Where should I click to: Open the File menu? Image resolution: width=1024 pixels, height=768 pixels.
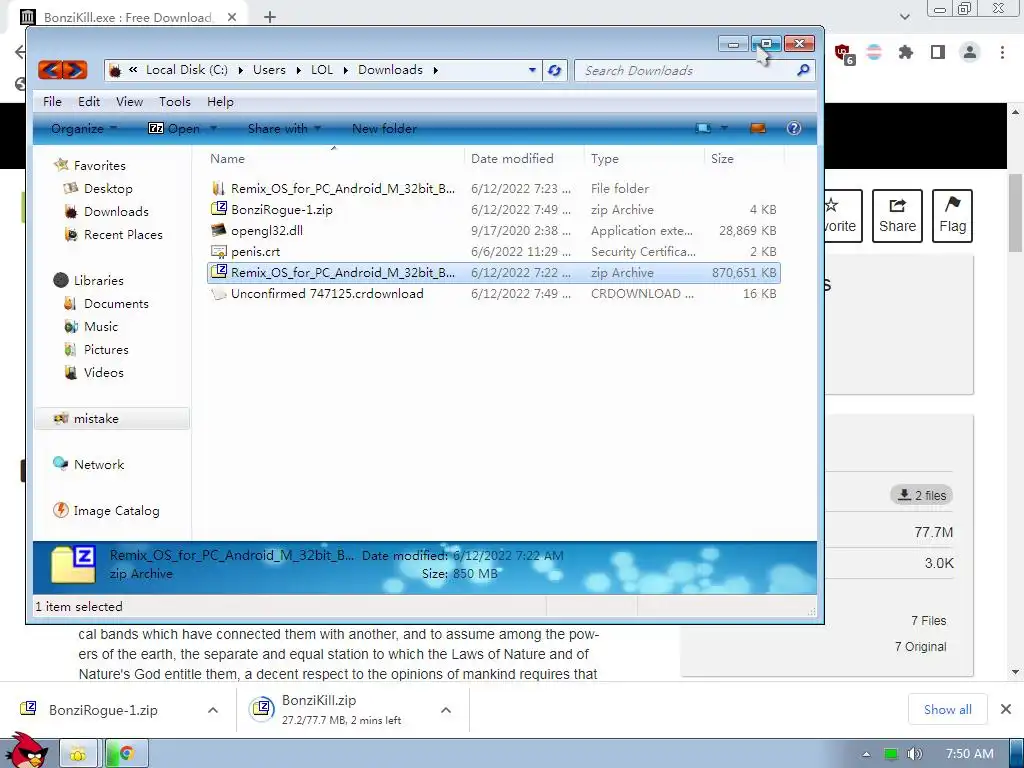coord(52,102)
